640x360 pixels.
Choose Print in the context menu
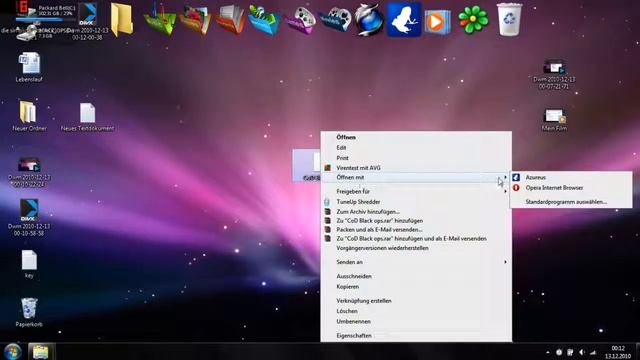(x=416, y=158)
